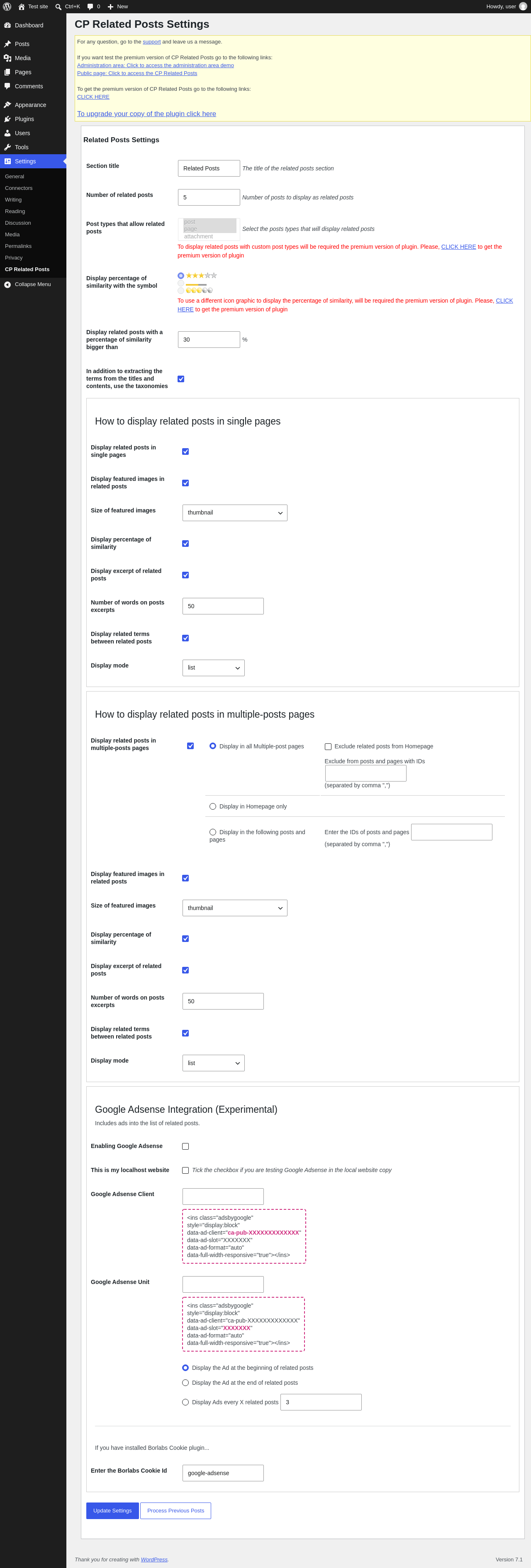Open multiple-posts Display mode list dropdown
Image resolution: width=531 pixels, height=1568 pixels.
[214, 1063]
